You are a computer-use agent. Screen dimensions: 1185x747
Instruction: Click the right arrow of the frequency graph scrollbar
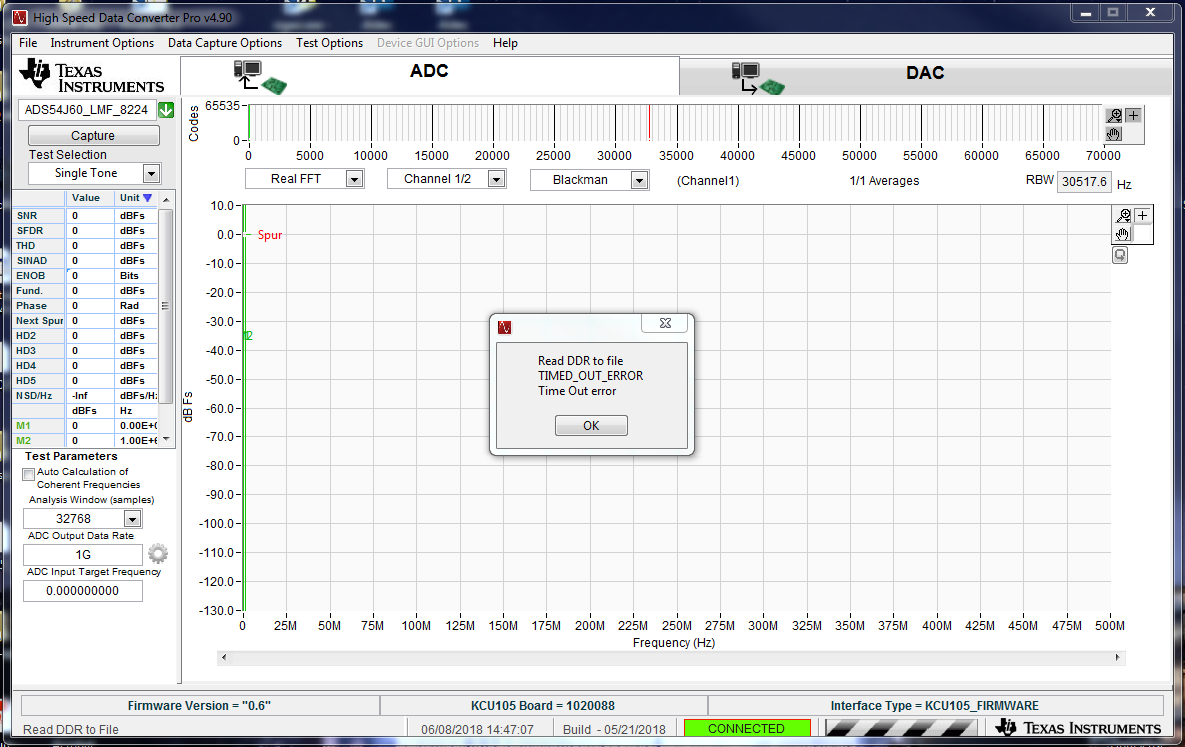tap(1118, 658)
